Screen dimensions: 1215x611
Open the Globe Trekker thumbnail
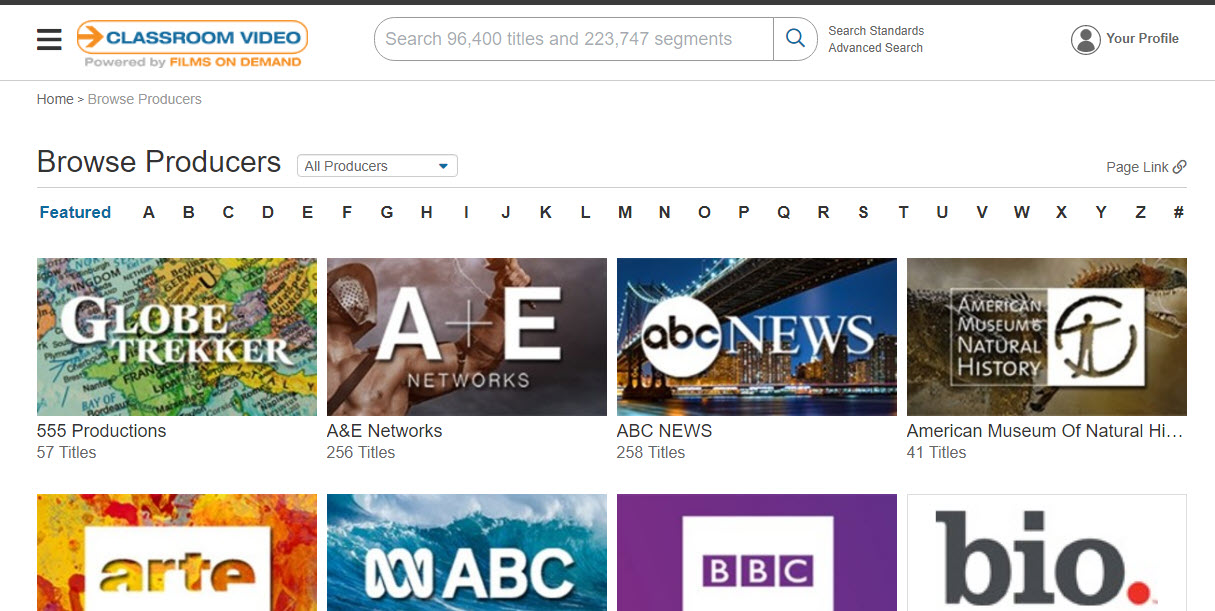point(177,337)
